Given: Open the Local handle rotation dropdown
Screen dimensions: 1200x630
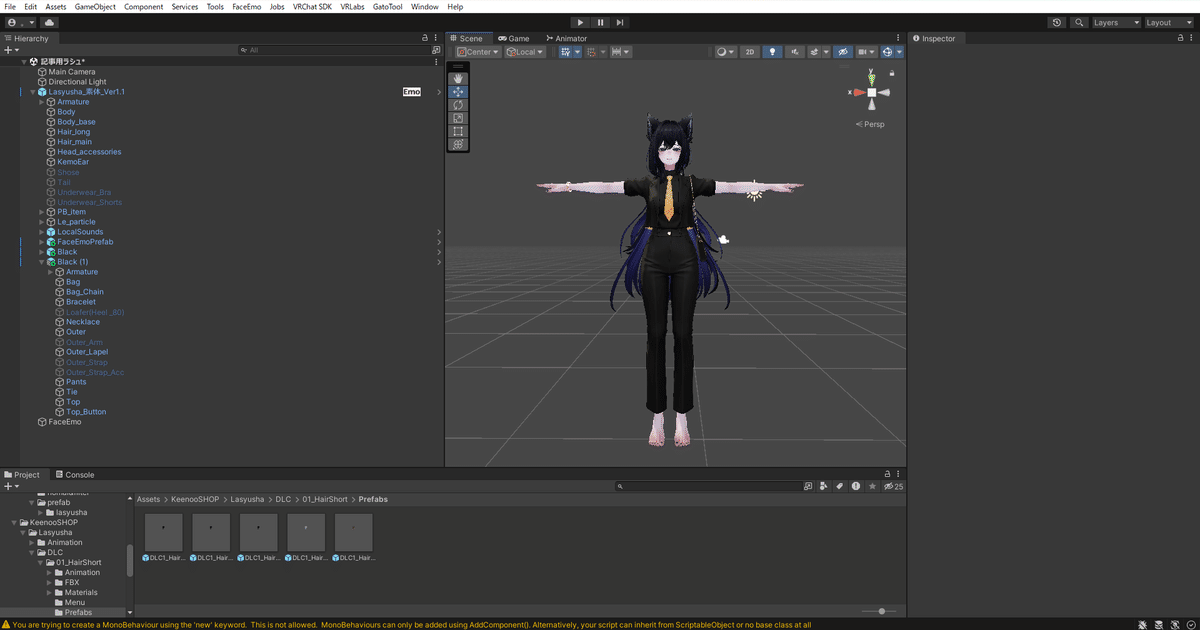Looking at the screenshot, I should pyautogui.click(x=525, y=52).
